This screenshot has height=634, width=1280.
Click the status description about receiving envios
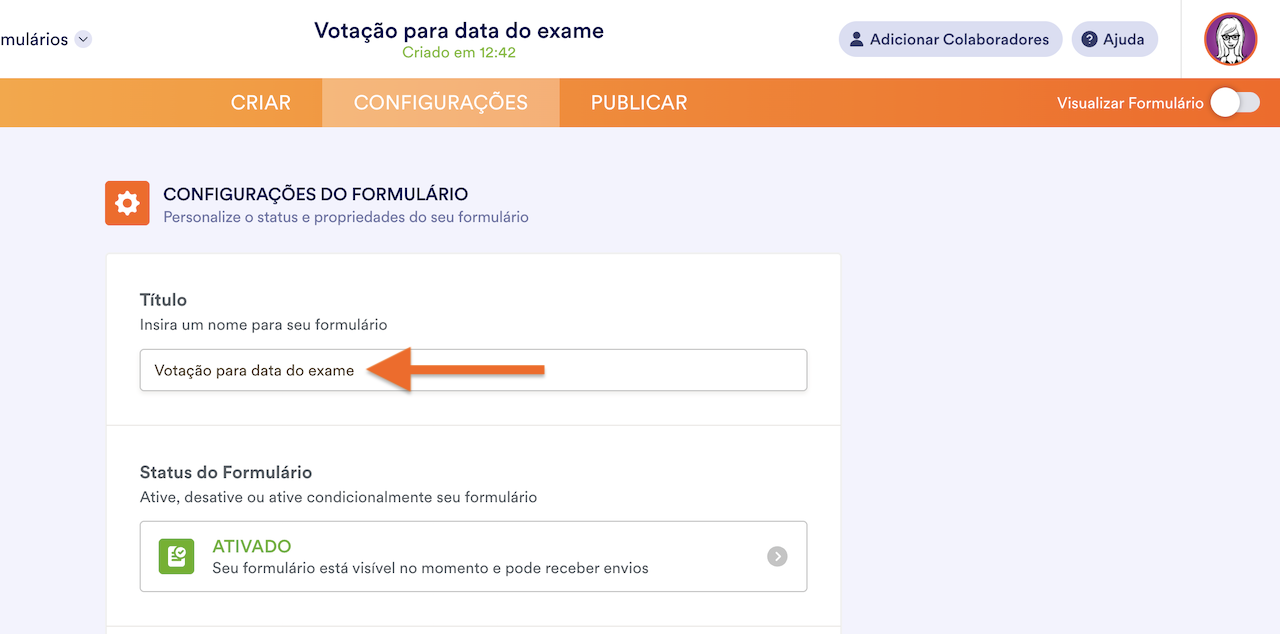pos(430,568)
